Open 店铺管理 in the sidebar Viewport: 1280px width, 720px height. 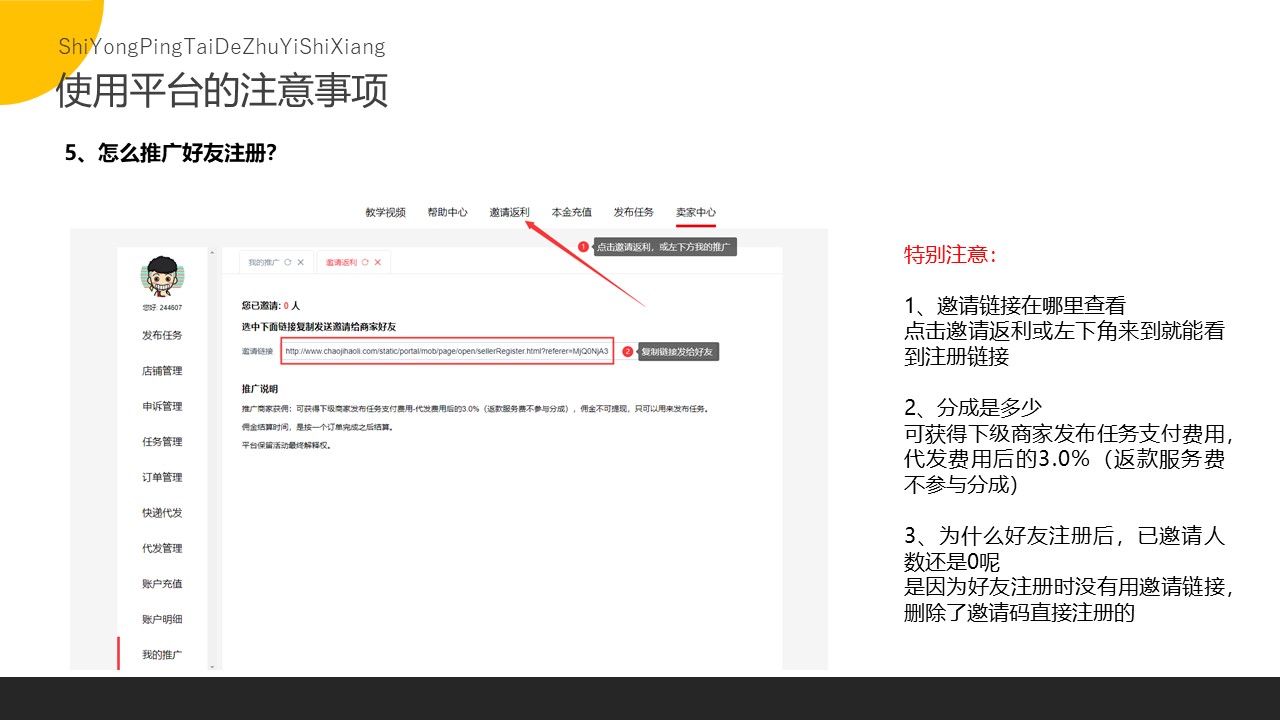[162, 371]
